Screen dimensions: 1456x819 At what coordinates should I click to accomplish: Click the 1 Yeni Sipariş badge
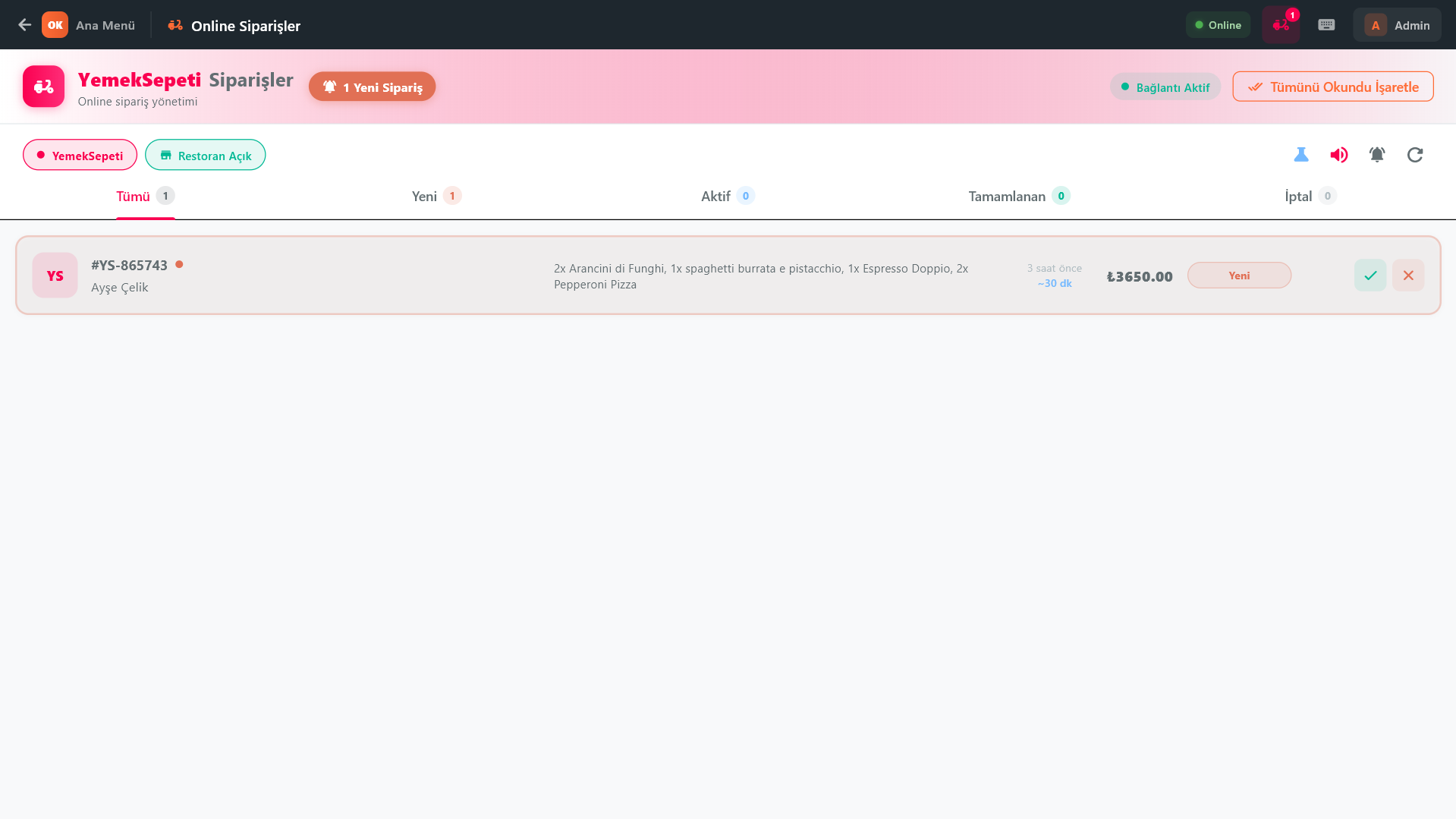click(372, 86)
